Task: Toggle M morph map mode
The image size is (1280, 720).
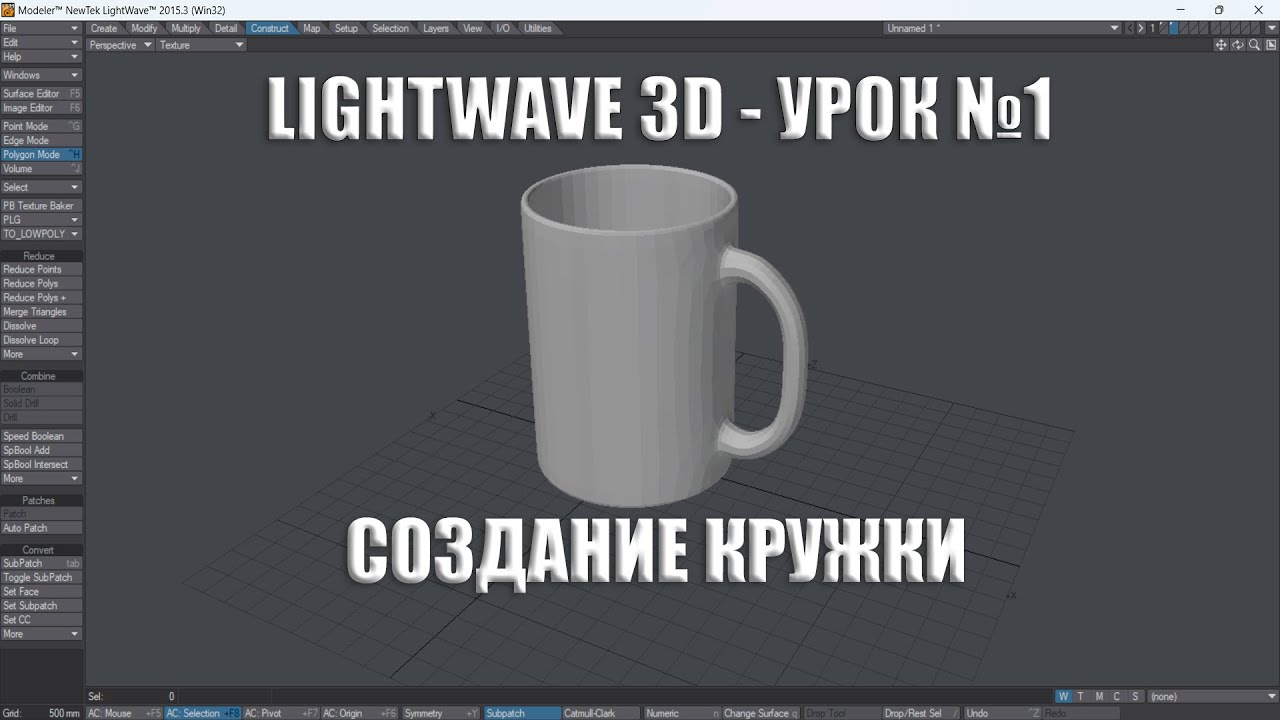Action: point(1099,696)
